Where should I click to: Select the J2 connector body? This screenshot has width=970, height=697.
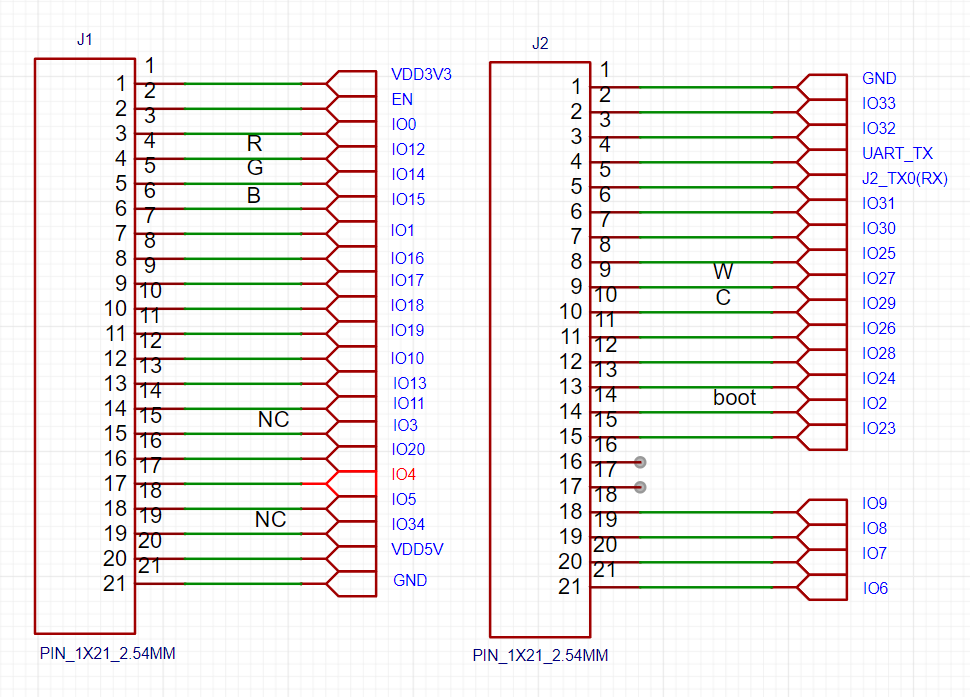tap(540, 349)
